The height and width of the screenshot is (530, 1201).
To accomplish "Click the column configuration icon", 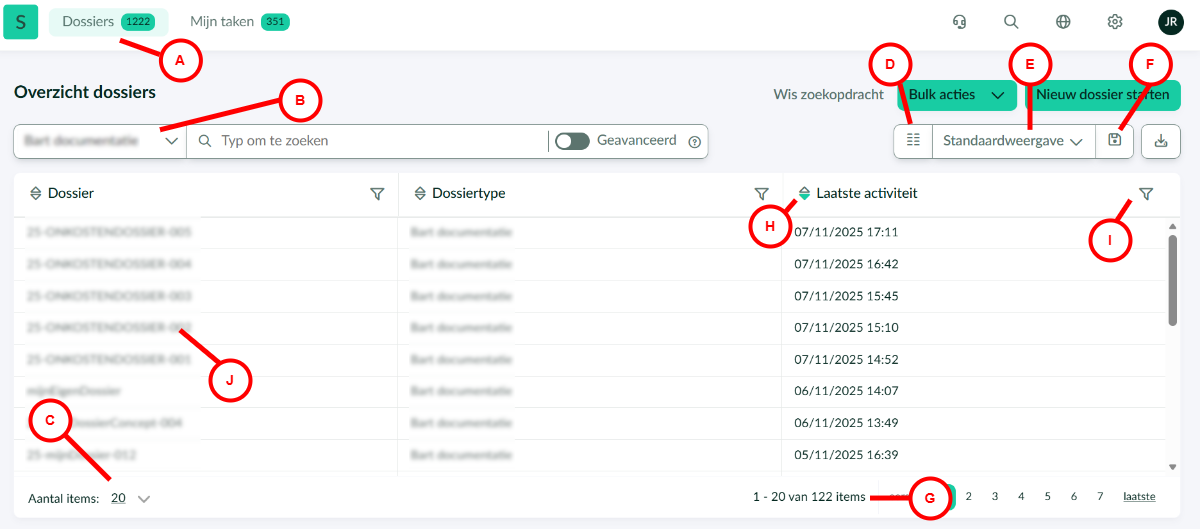I will [912, 141].
